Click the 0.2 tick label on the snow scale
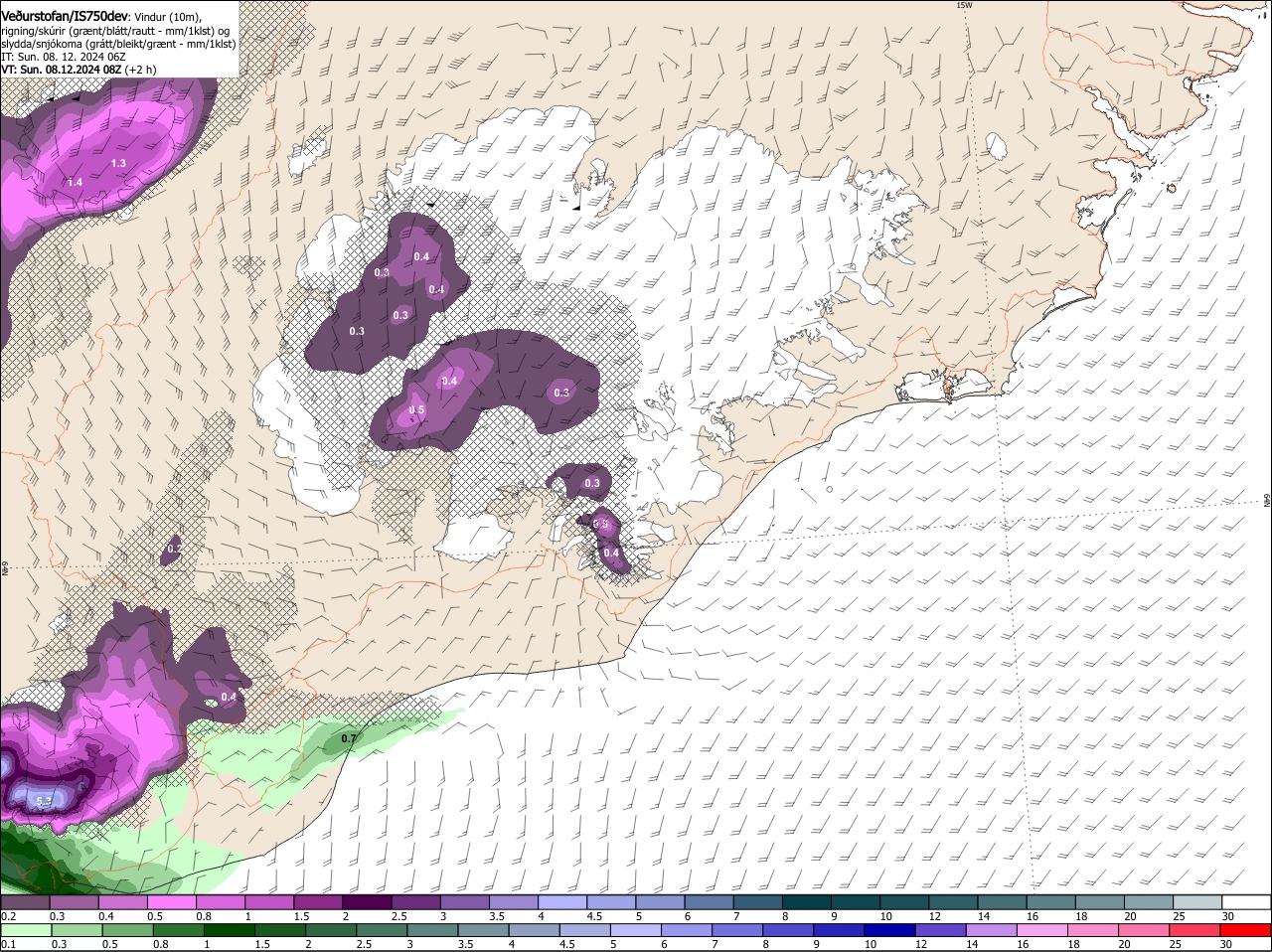This screenshot has height=952, width=1272. (8, 916)
